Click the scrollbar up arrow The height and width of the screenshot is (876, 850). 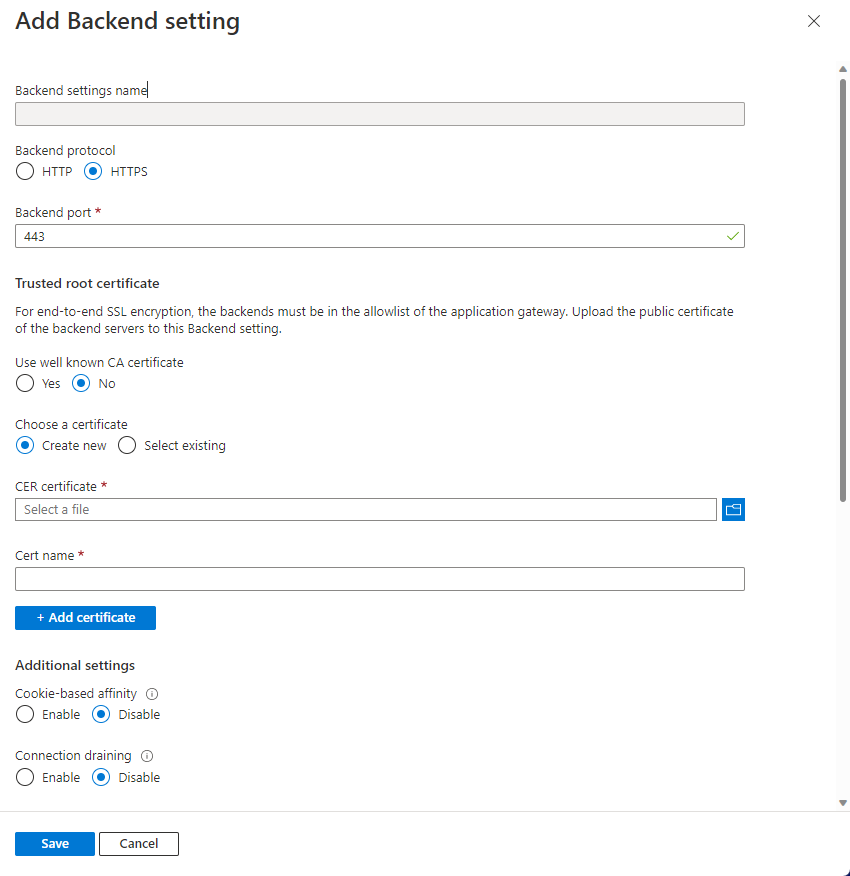(x=843, y=69)
